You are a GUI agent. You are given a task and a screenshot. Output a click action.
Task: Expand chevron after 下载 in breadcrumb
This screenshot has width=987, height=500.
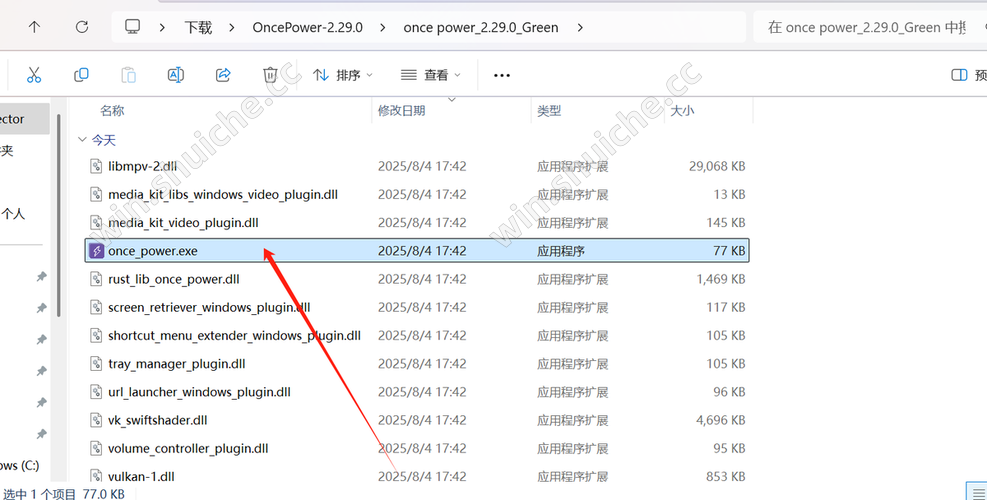pyautogui.click(x=232, y=27)
